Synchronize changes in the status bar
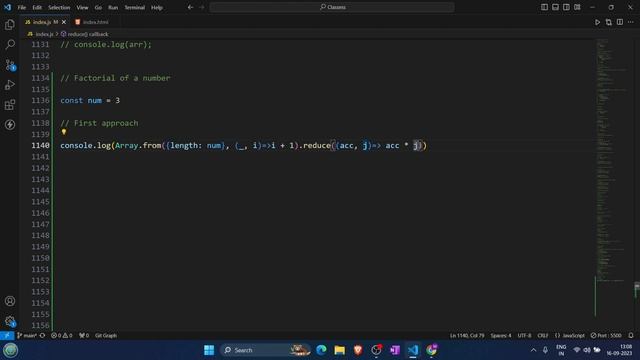Image resolution: width=640 pixels, height=360 pixels. (x=42, y=336)
